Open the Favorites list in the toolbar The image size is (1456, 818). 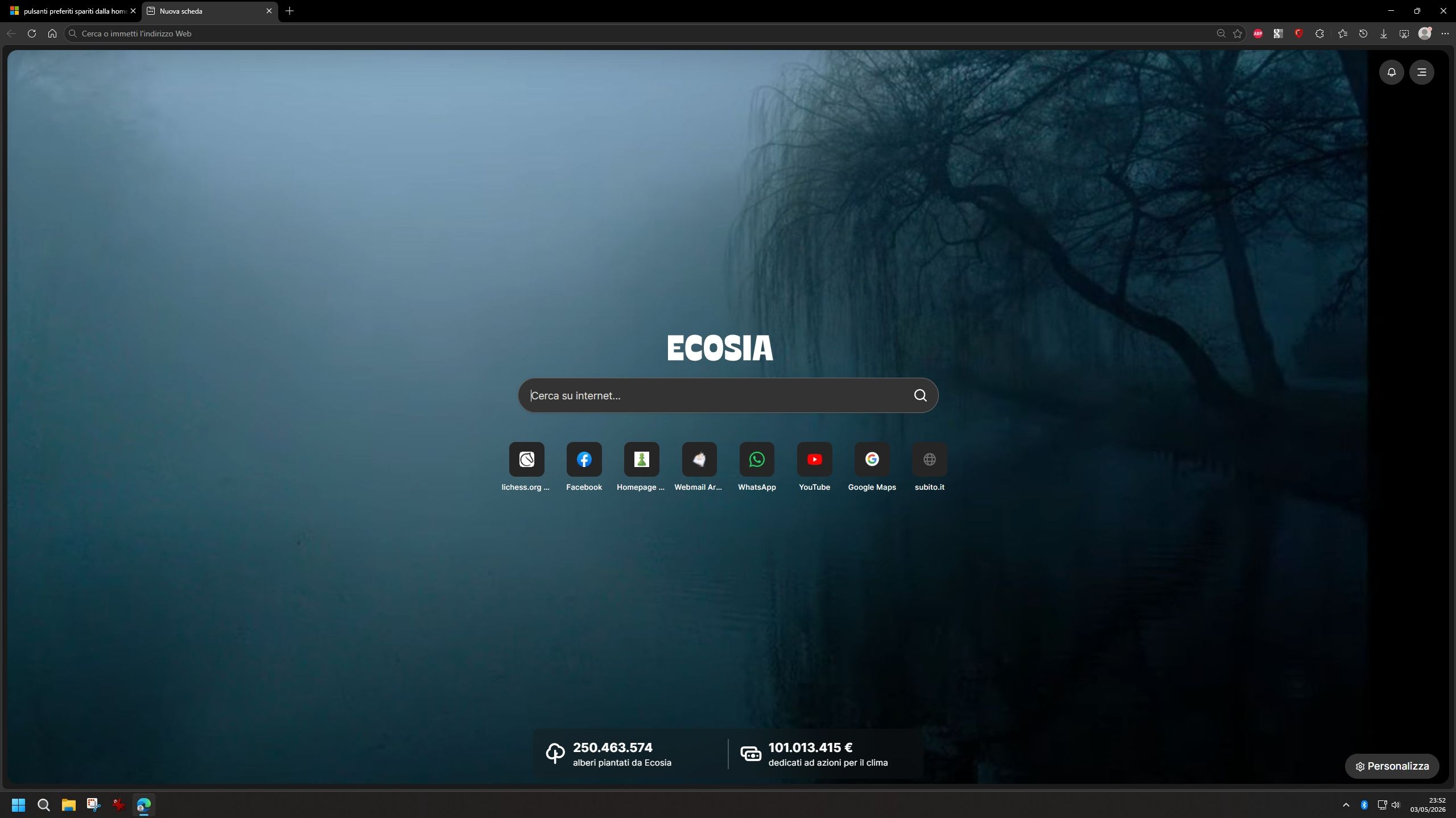(1343, 34)
